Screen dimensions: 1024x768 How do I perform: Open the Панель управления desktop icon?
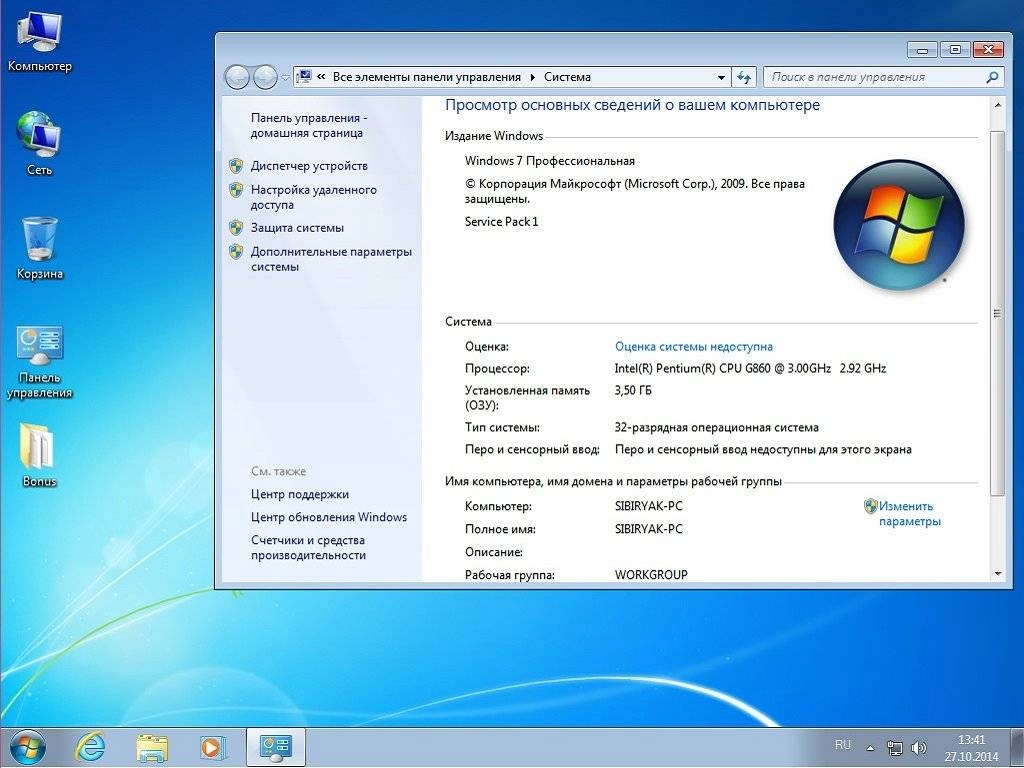tap(39, 362)
